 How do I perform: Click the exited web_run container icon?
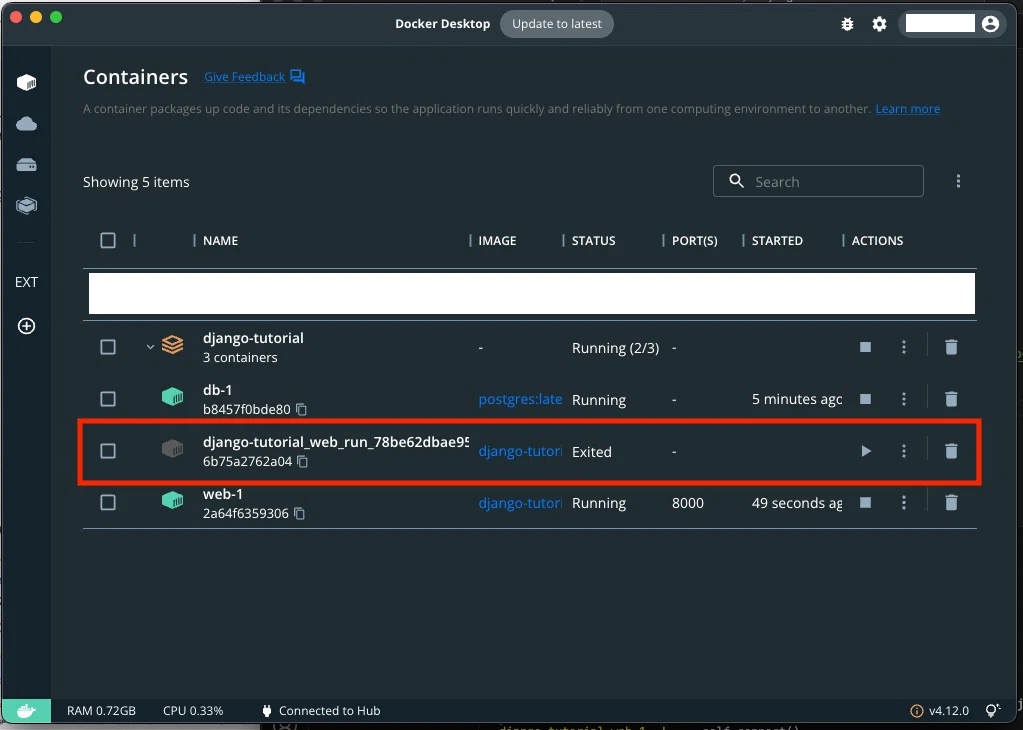172,448
